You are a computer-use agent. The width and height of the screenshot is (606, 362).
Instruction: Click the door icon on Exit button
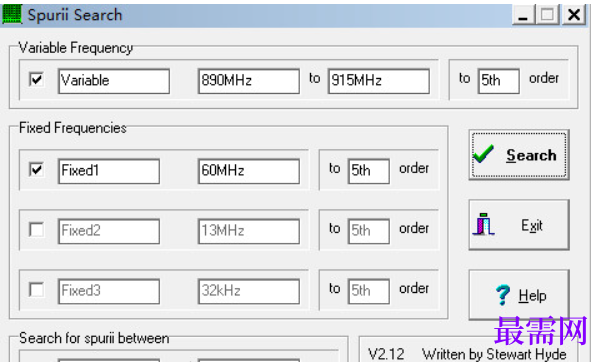(x=483, y=224)
